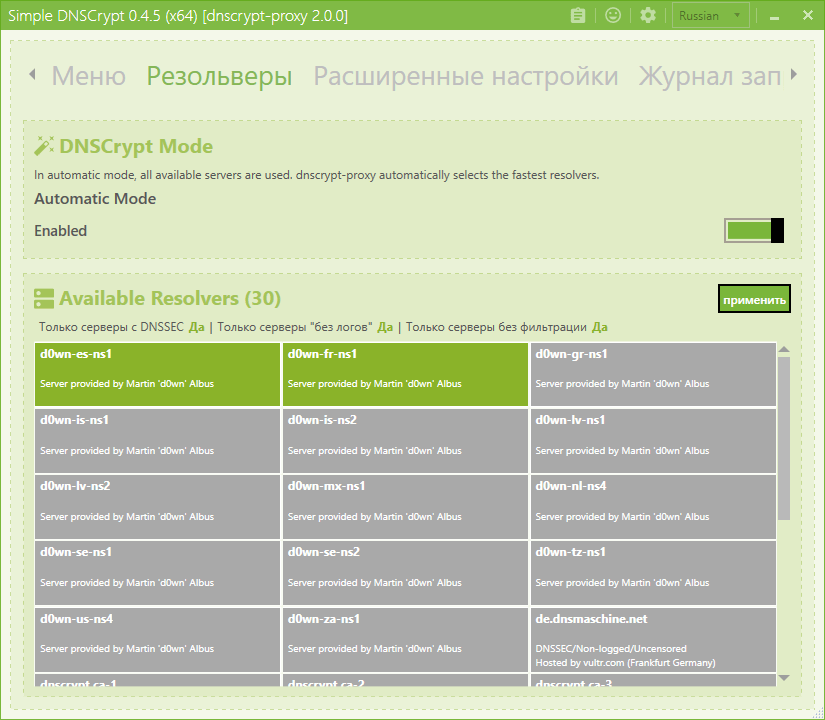
Task: Toggle the без фильтрации filter Да
Action: 600,327
